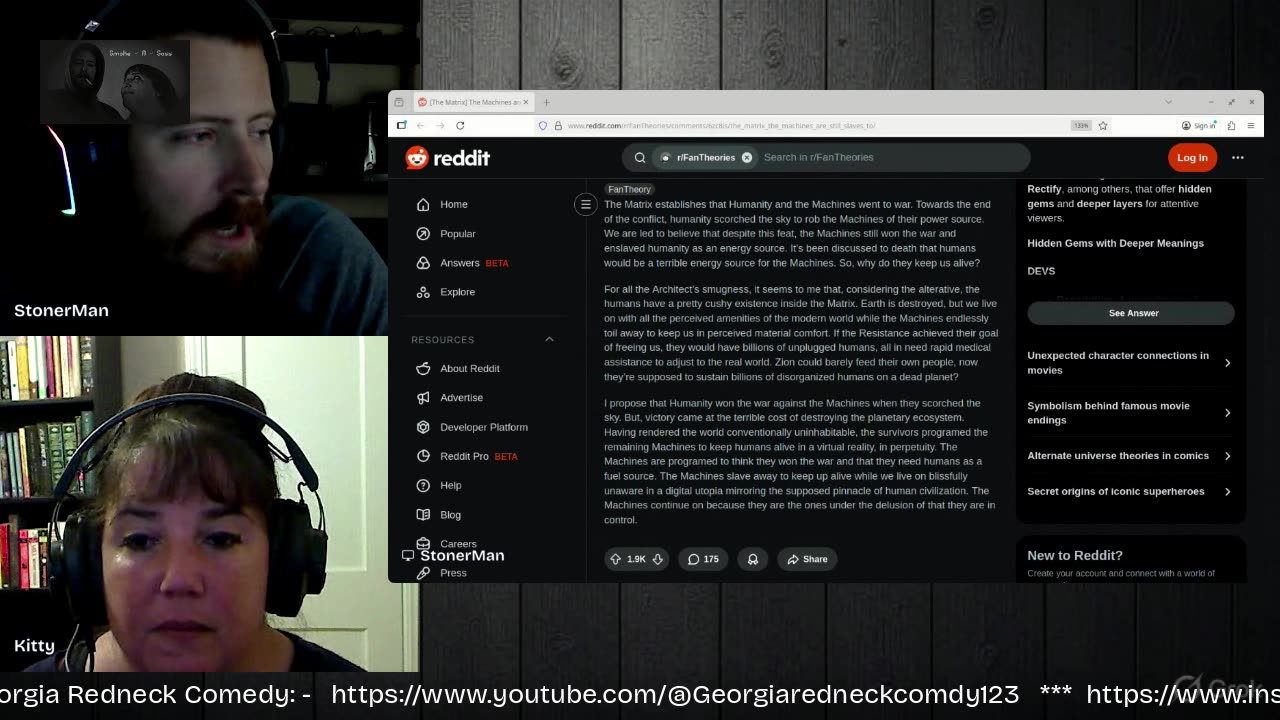Upvote the Matrix theory post
The width and height of the screenshot is (1280, 720).
pos(616,559)
